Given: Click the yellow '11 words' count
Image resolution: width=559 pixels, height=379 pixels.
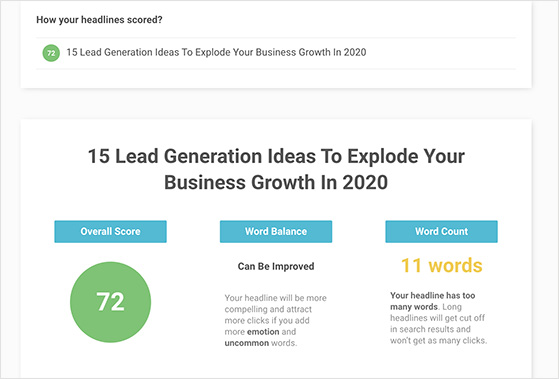Looking at the screenshot, I should tap(441, 265).
